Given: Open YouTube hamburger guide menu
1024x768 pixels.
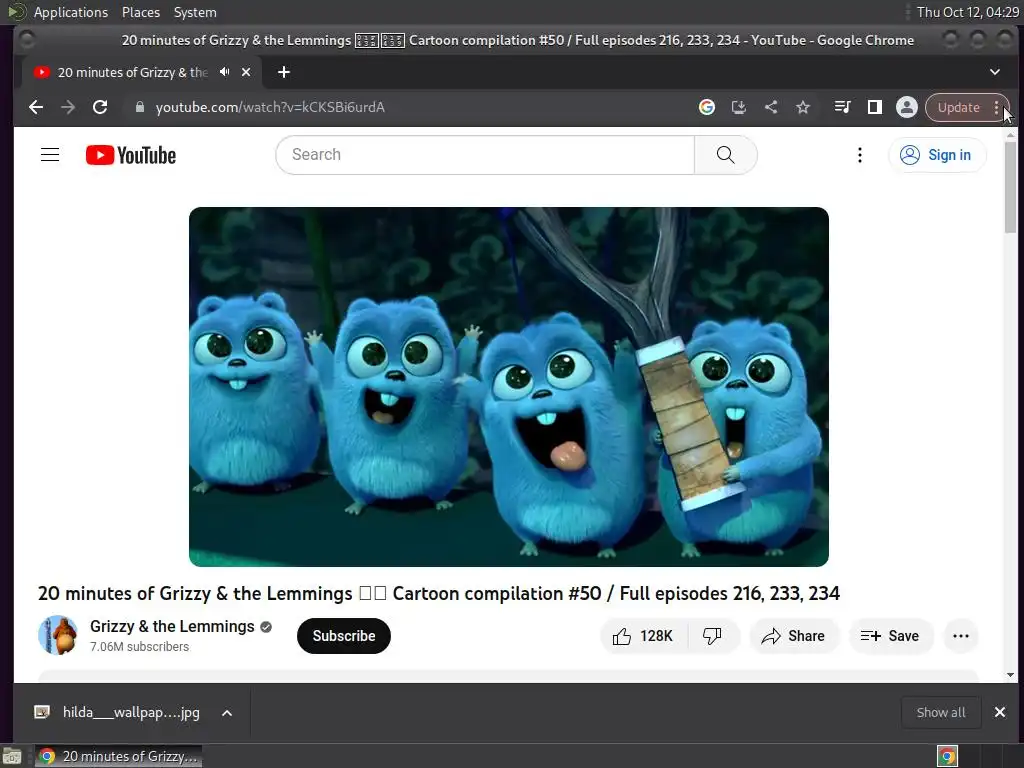Looking at the screenshot, I should pyautogui.click(x=50, y=155).
